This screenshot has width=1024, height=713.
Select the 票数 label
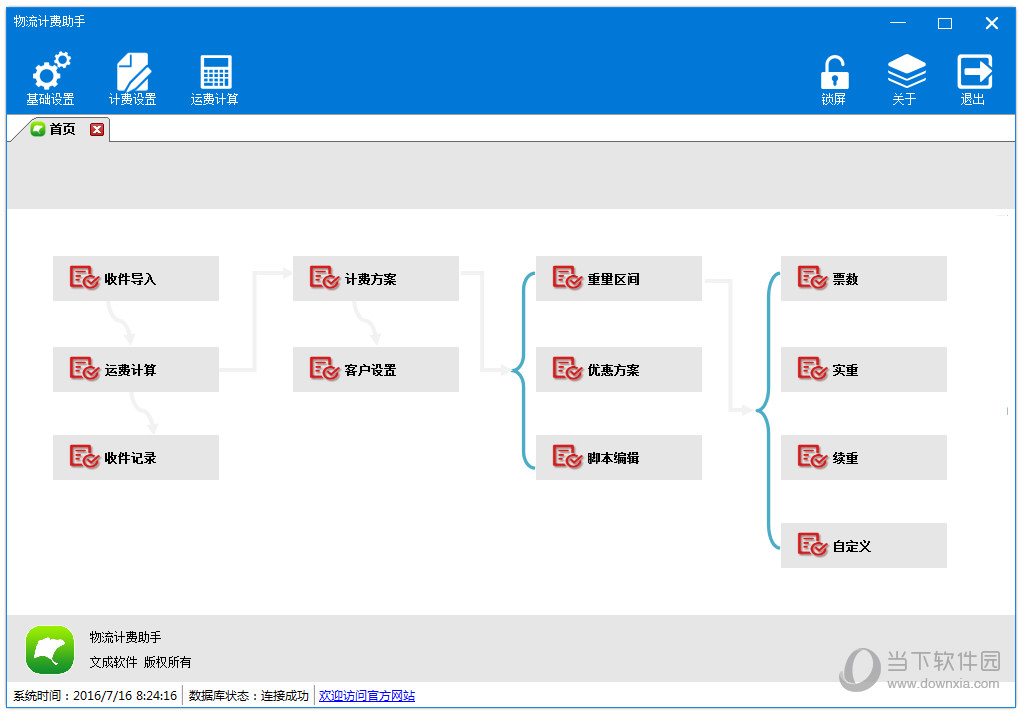(x=845, y=279)
